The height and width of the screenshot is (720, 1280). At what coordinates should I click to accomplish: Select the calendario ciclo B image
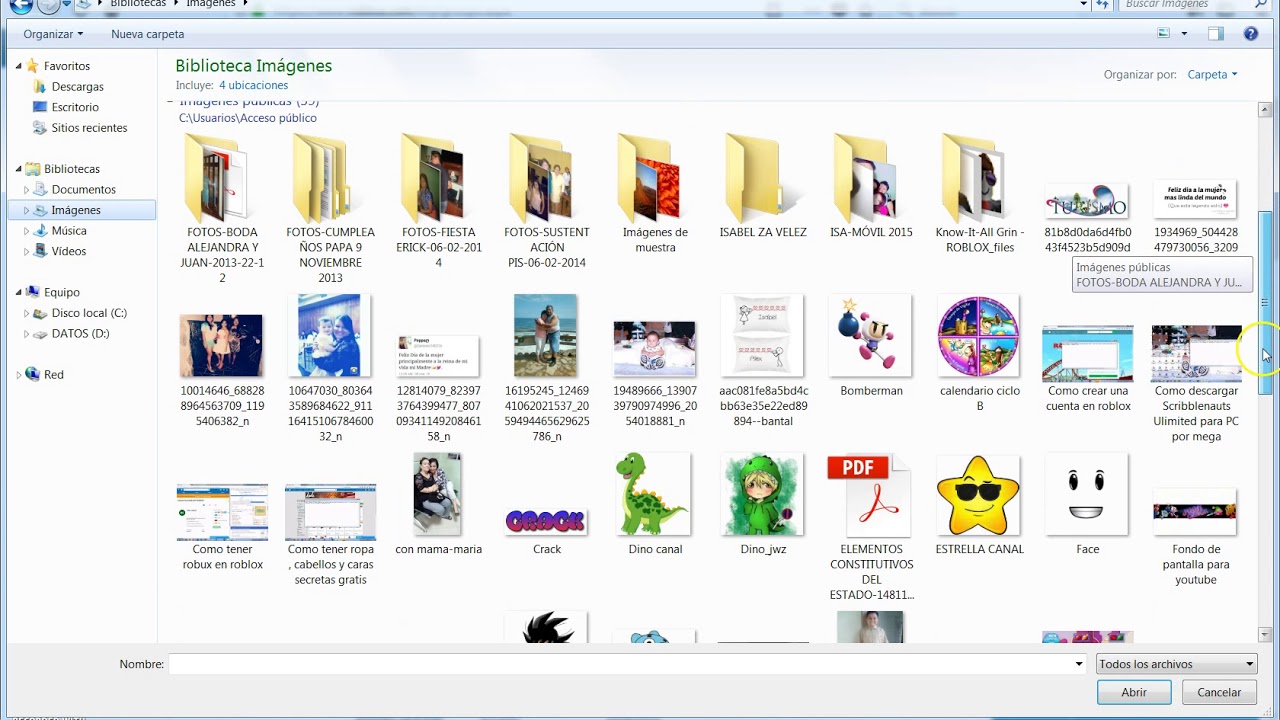(x=980, y=353)
